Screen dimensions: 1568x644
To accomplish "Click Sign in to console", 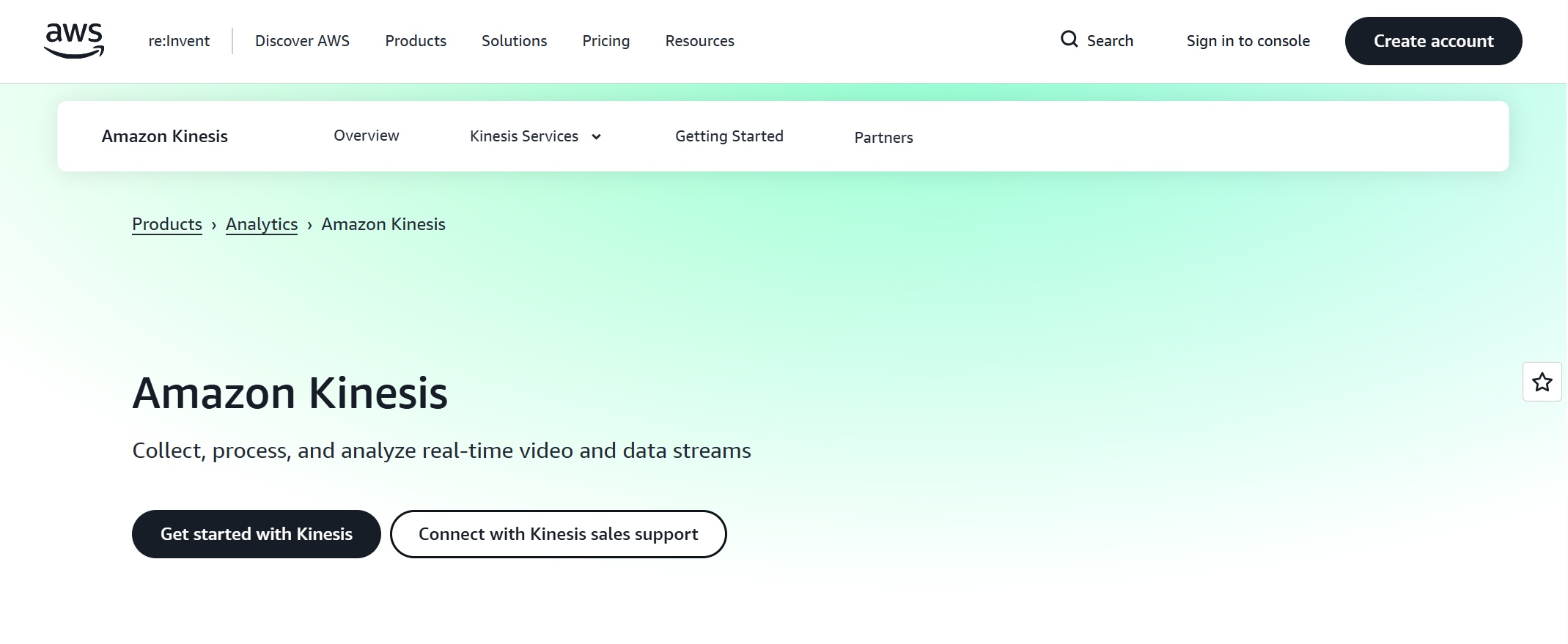I will click(1248, 41).
